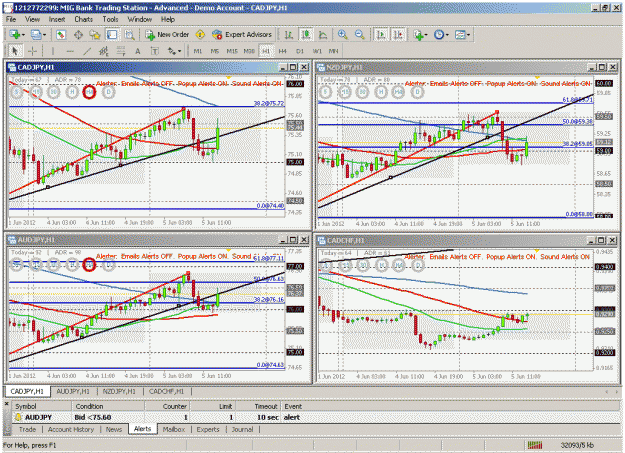
Task: Select the vertical line drawing tool
Action: tap(53, 51)
